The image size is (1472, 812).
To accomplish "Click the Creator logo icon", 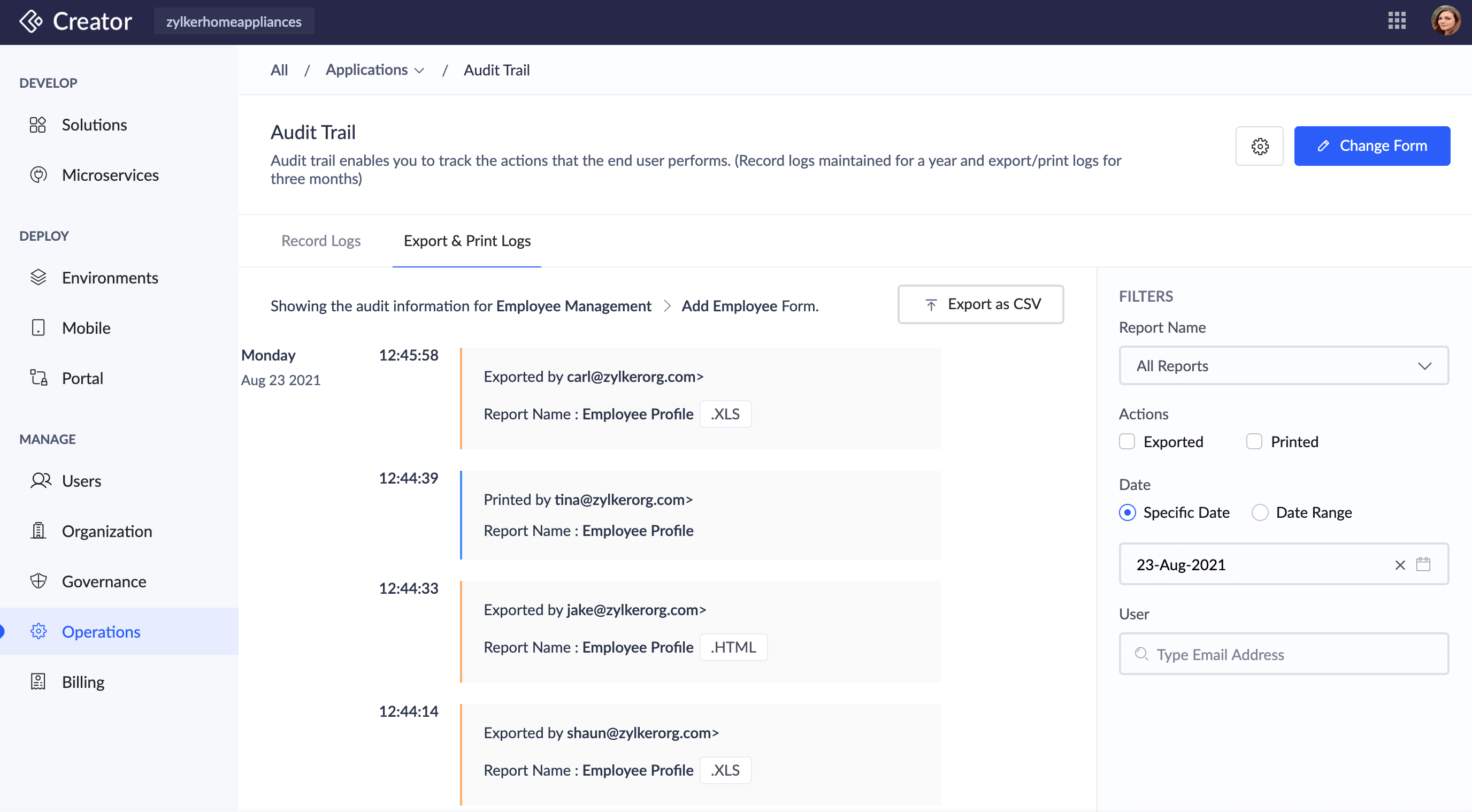I will 31,22.
